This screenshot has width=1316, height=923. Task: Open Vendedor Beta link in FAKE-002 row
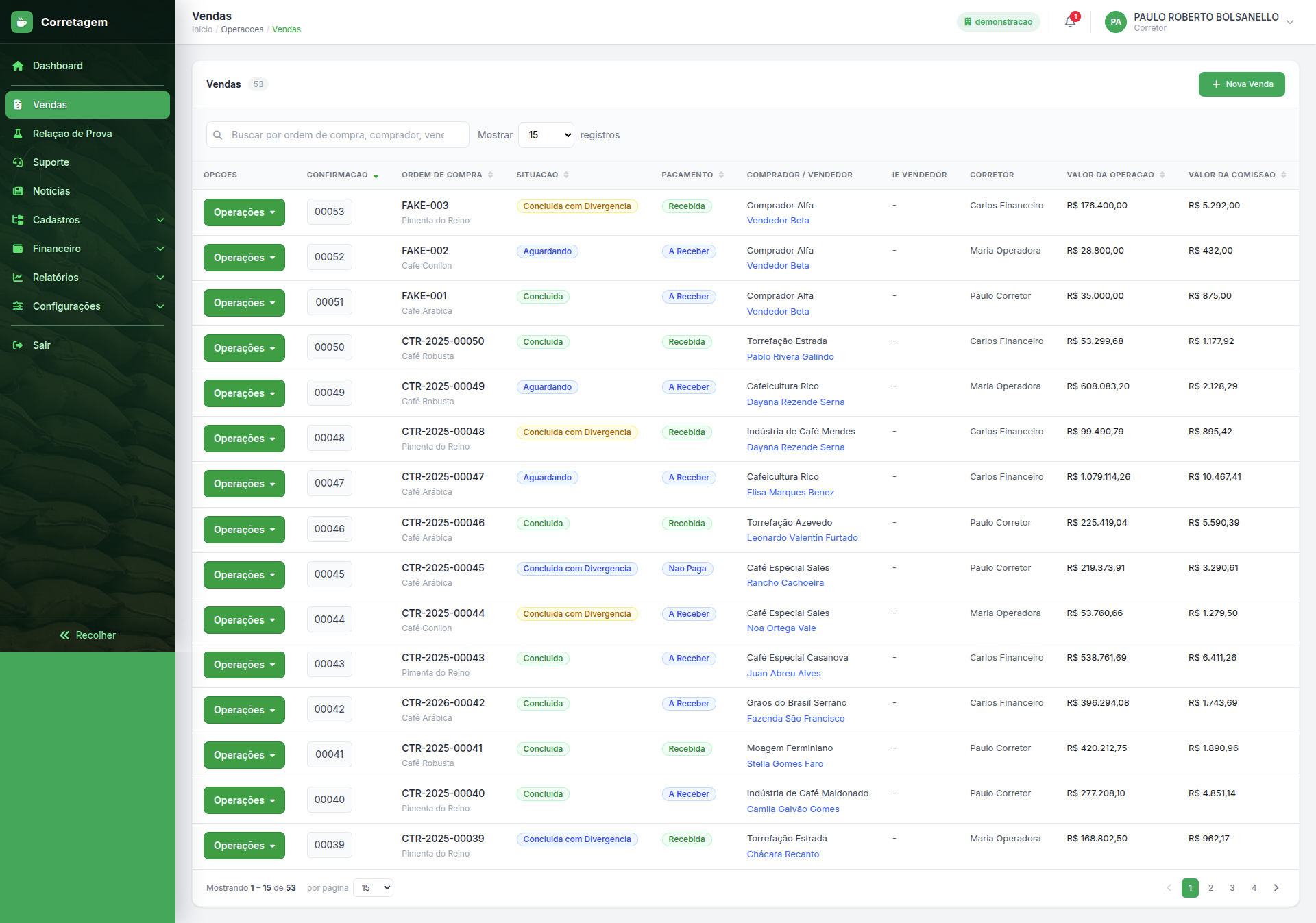tap(778, 266)
